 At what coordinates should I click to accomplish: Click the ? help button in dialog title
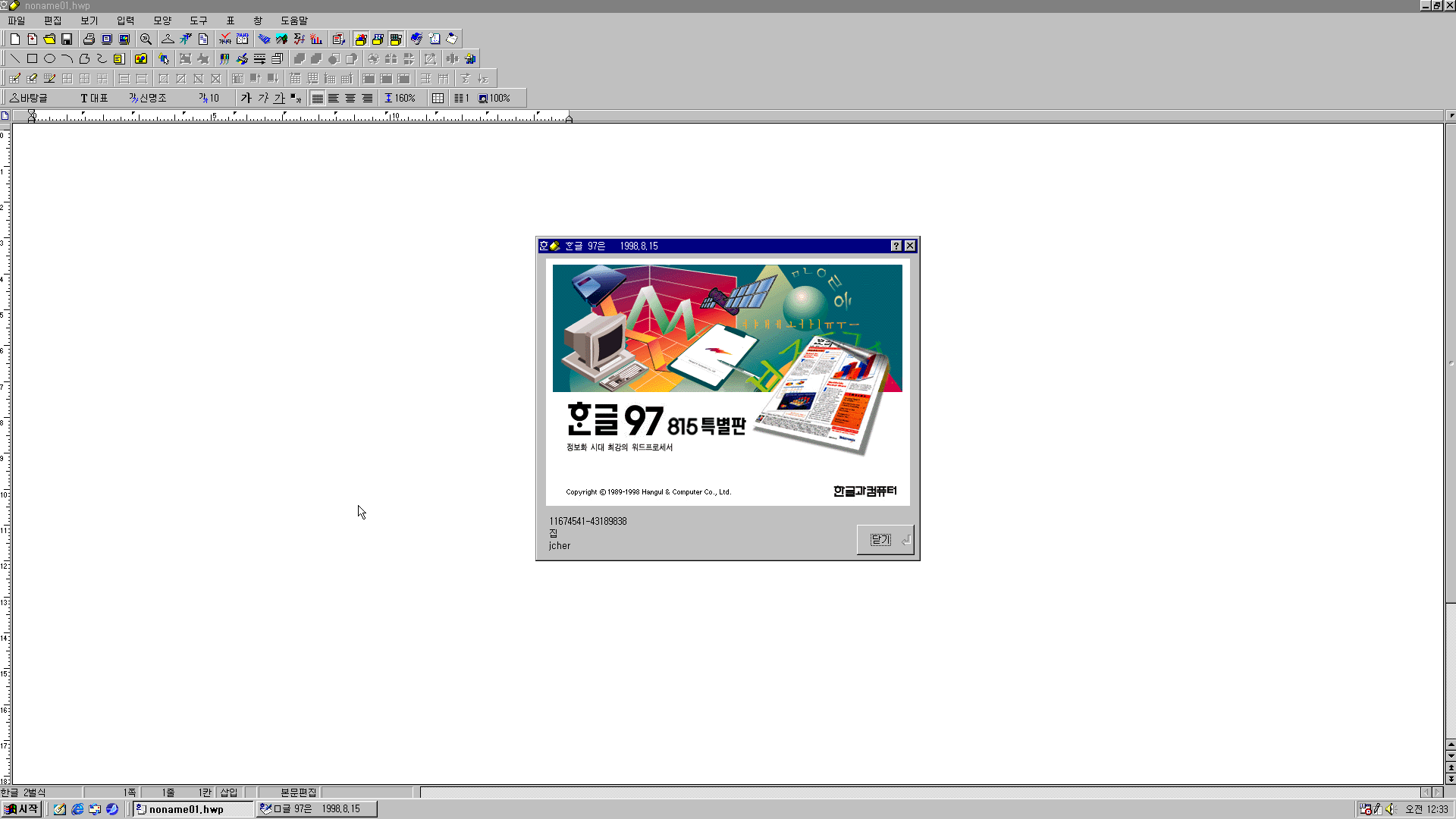coord(896,246)
